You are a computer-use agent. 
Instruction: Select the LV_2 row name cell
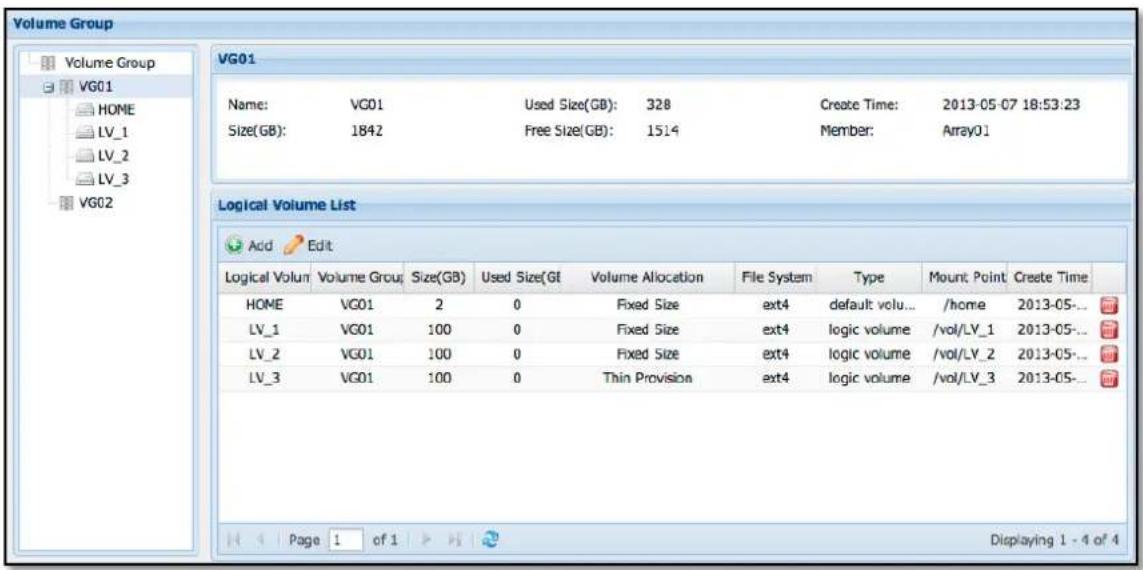pyautogui.click(x=265, y=354)
